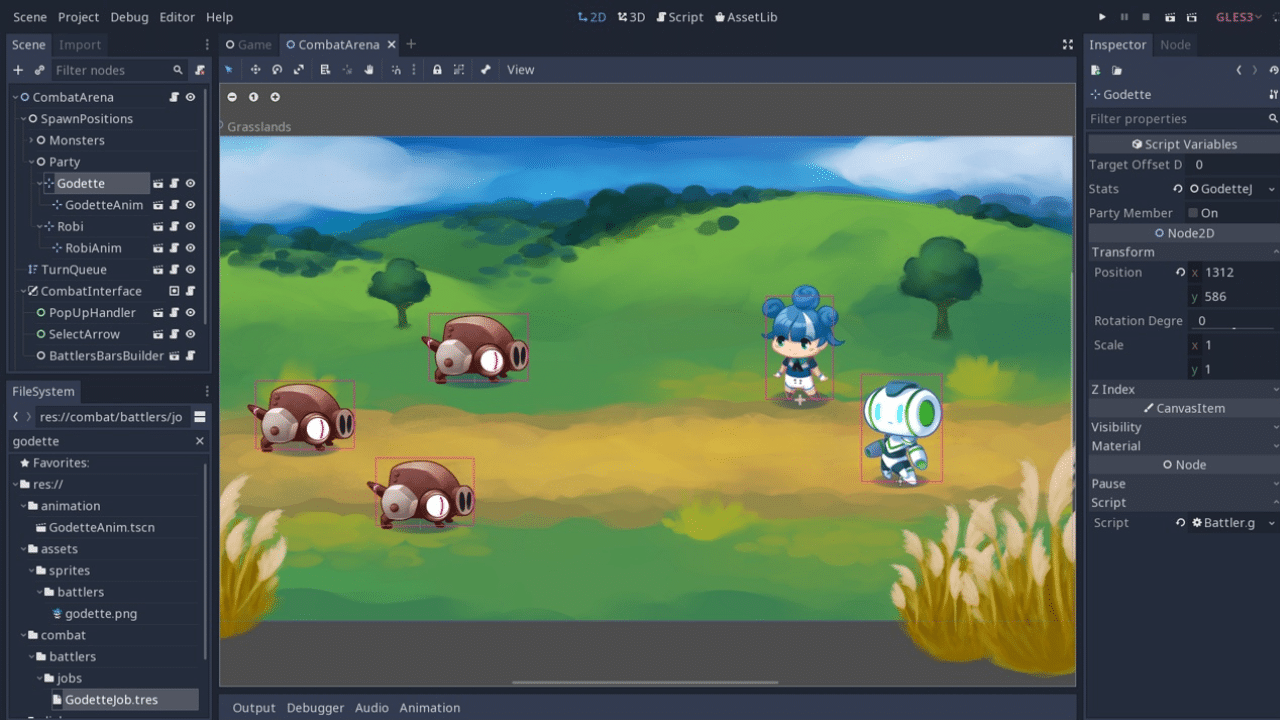Add a new node with the plus icon
The width and height of the screenshot is (1280, 720).
click(16, 69)
